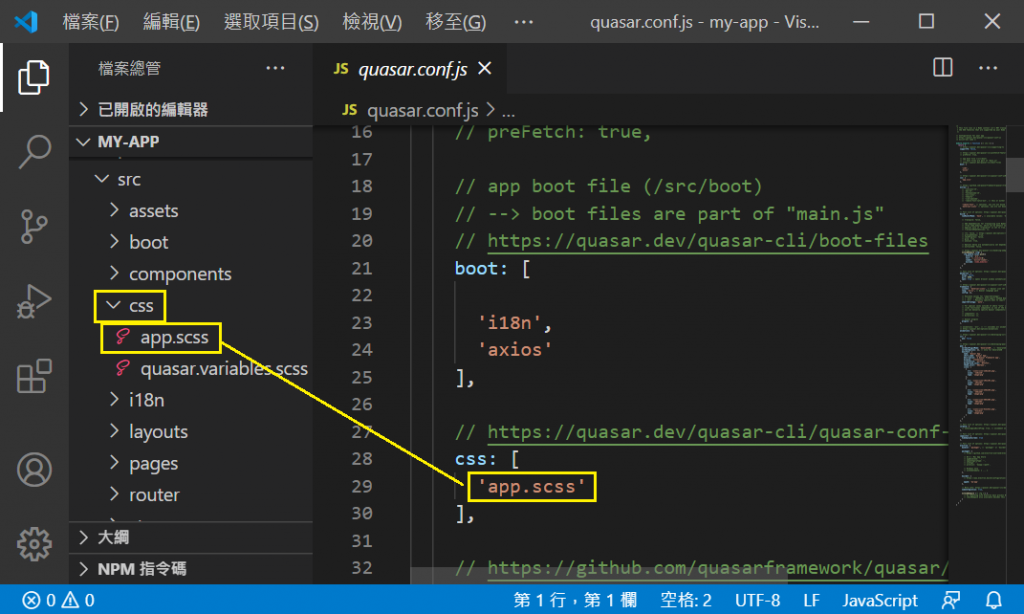Click the code minimap
The height and width of the screenshot is (614, 1024).
pyautogui.click(x=982, y=314)
